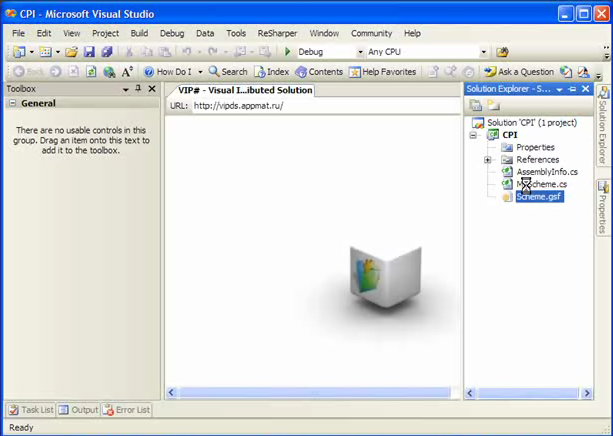Open the Window menu
Viewport: 613px width, 436px height.
click(x=324, y=33)
